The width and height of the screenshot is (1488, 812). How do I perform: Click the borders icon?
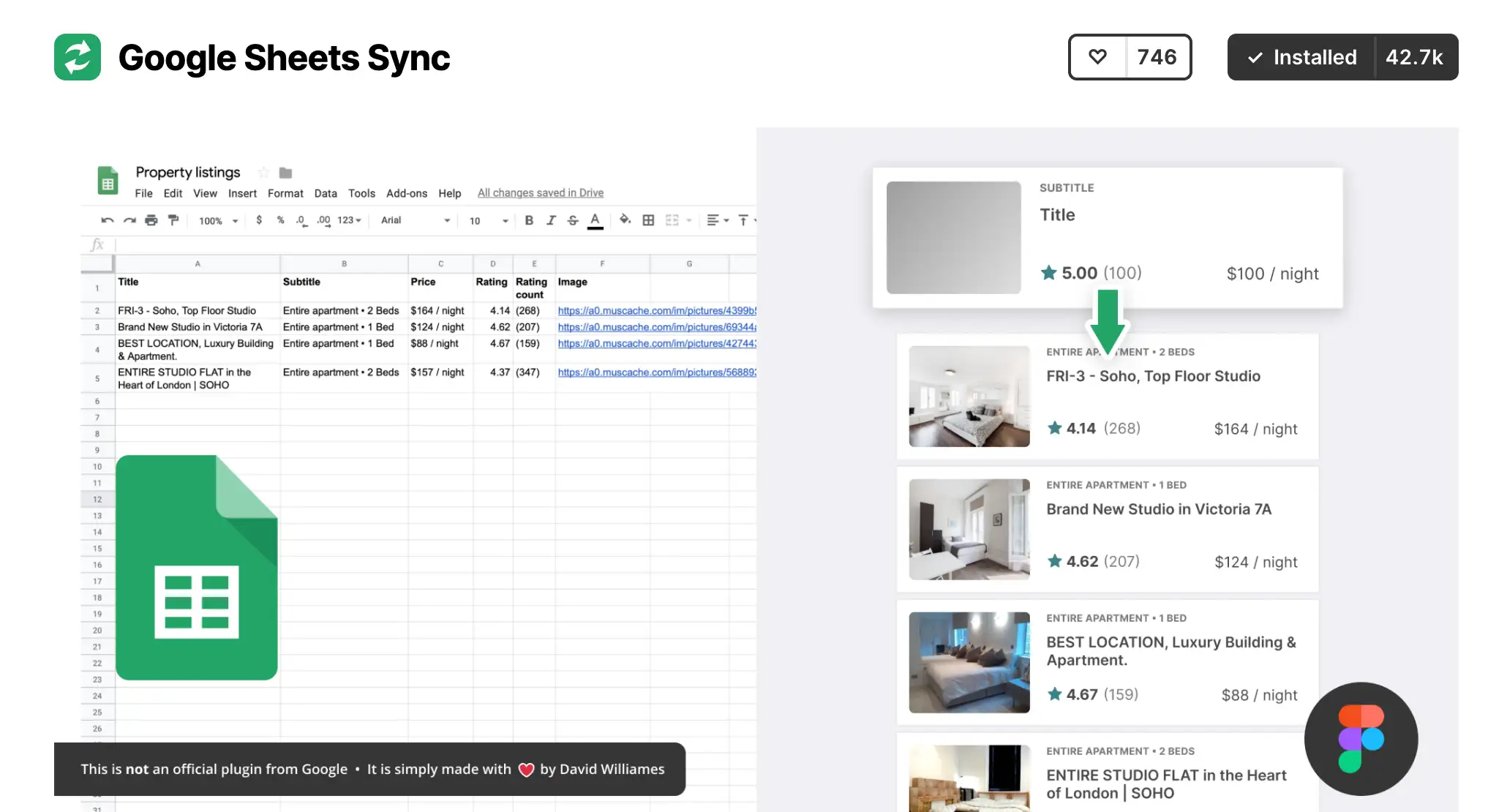648,220
